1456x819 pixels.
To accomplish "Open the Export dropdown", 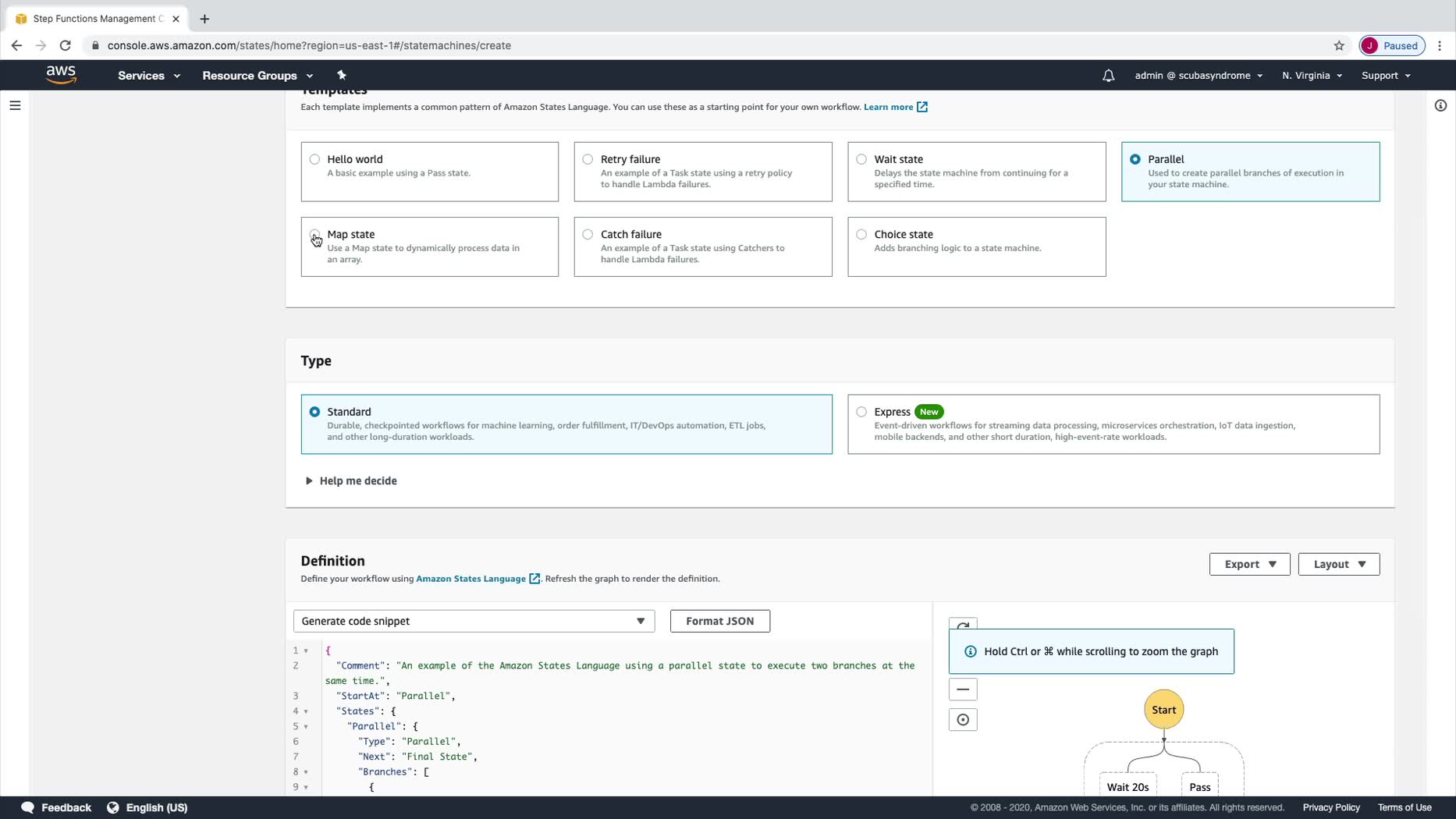I will pos(1249,564).
